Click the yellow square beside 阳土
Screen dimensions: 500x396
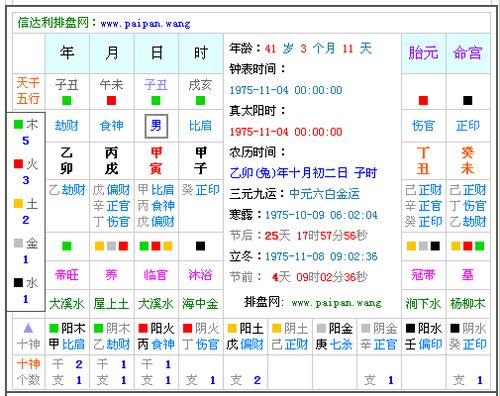232,328
